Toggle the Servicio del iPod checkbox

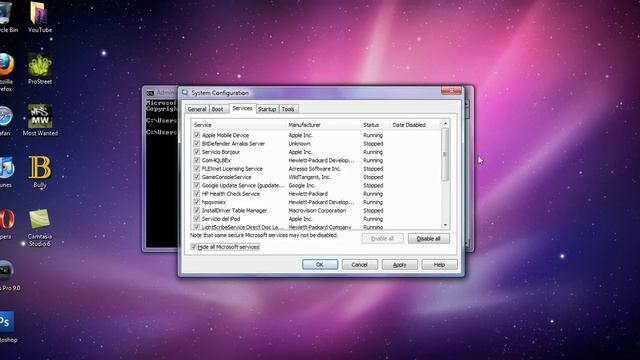pyautogui.click(x=197, y=219)
